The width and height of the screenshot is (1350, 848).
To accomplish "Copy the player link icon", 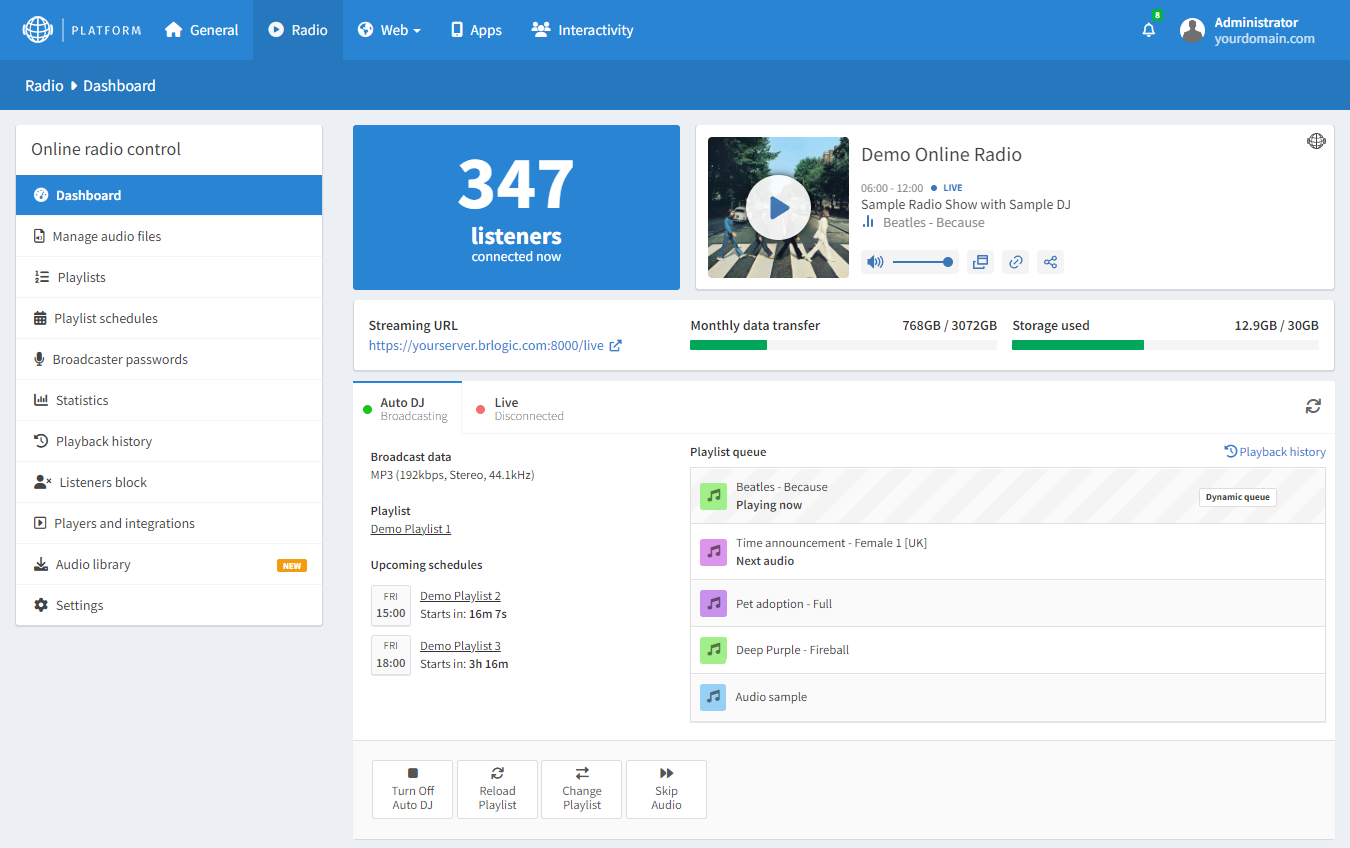I will [1015, 262].
